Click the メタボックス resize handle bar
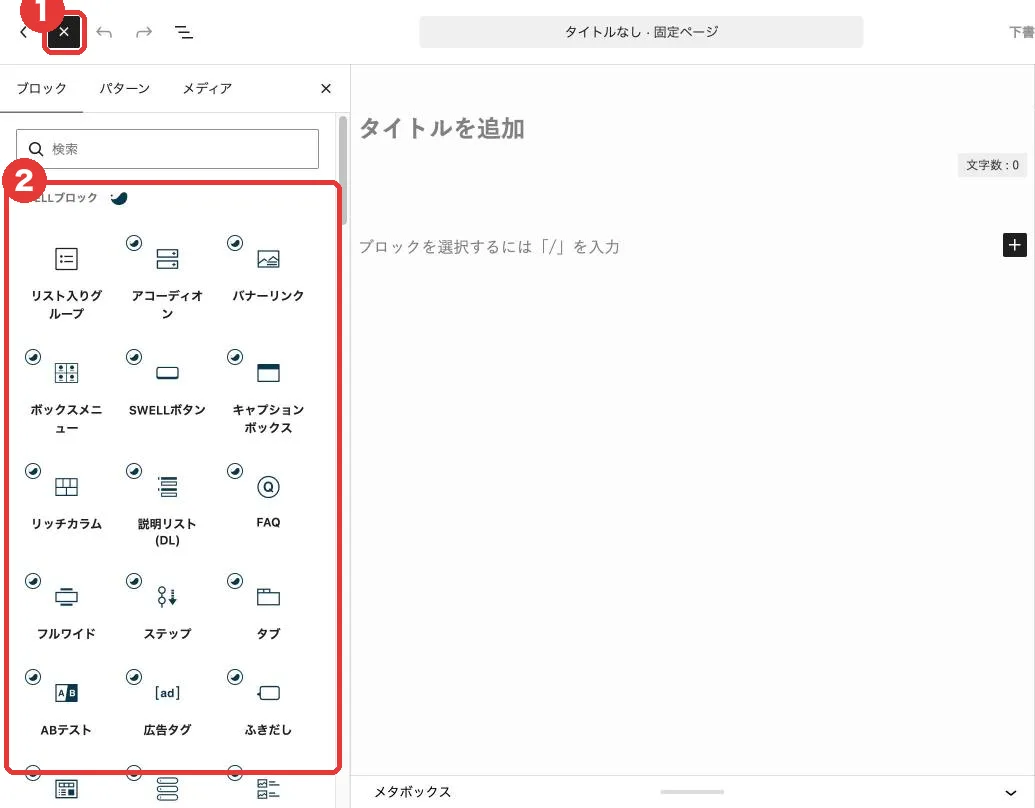1035x808 pixels. pyautogui.click(x=692, y=791)
